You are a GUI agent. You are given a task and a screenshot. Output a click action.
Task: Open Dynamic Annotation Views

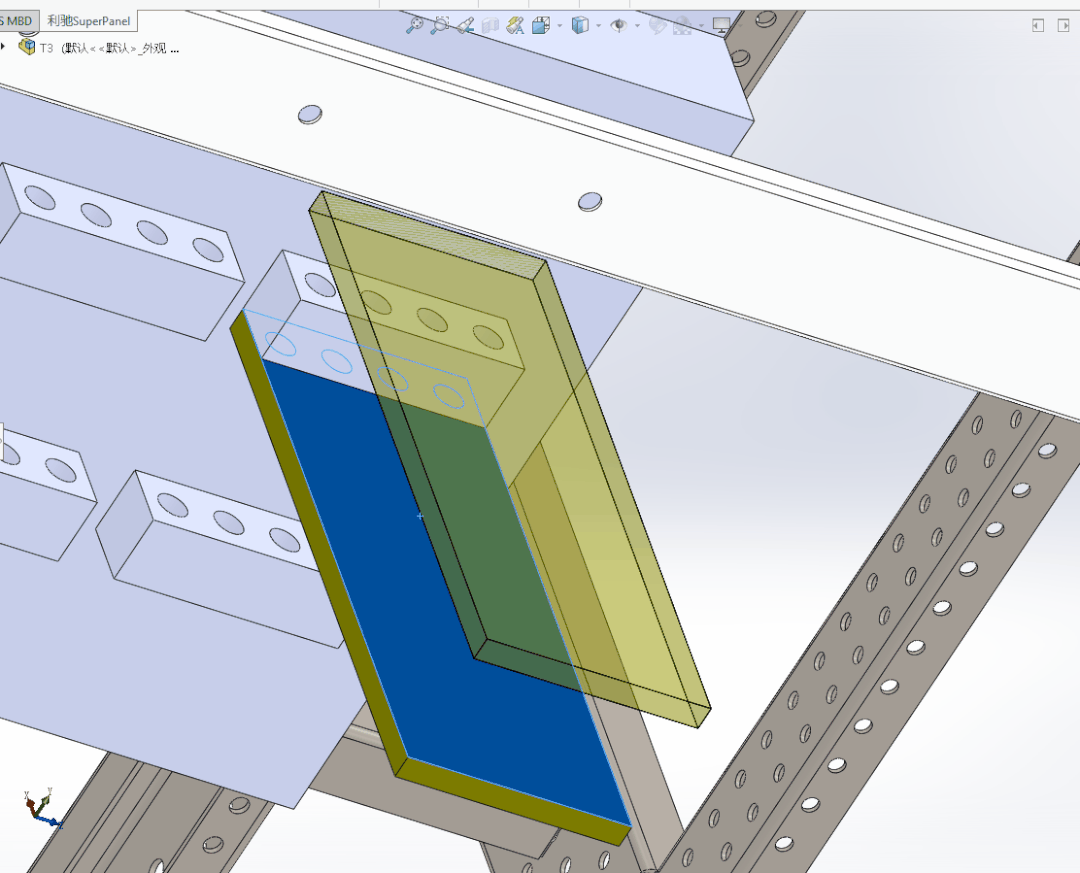point(516,26)
